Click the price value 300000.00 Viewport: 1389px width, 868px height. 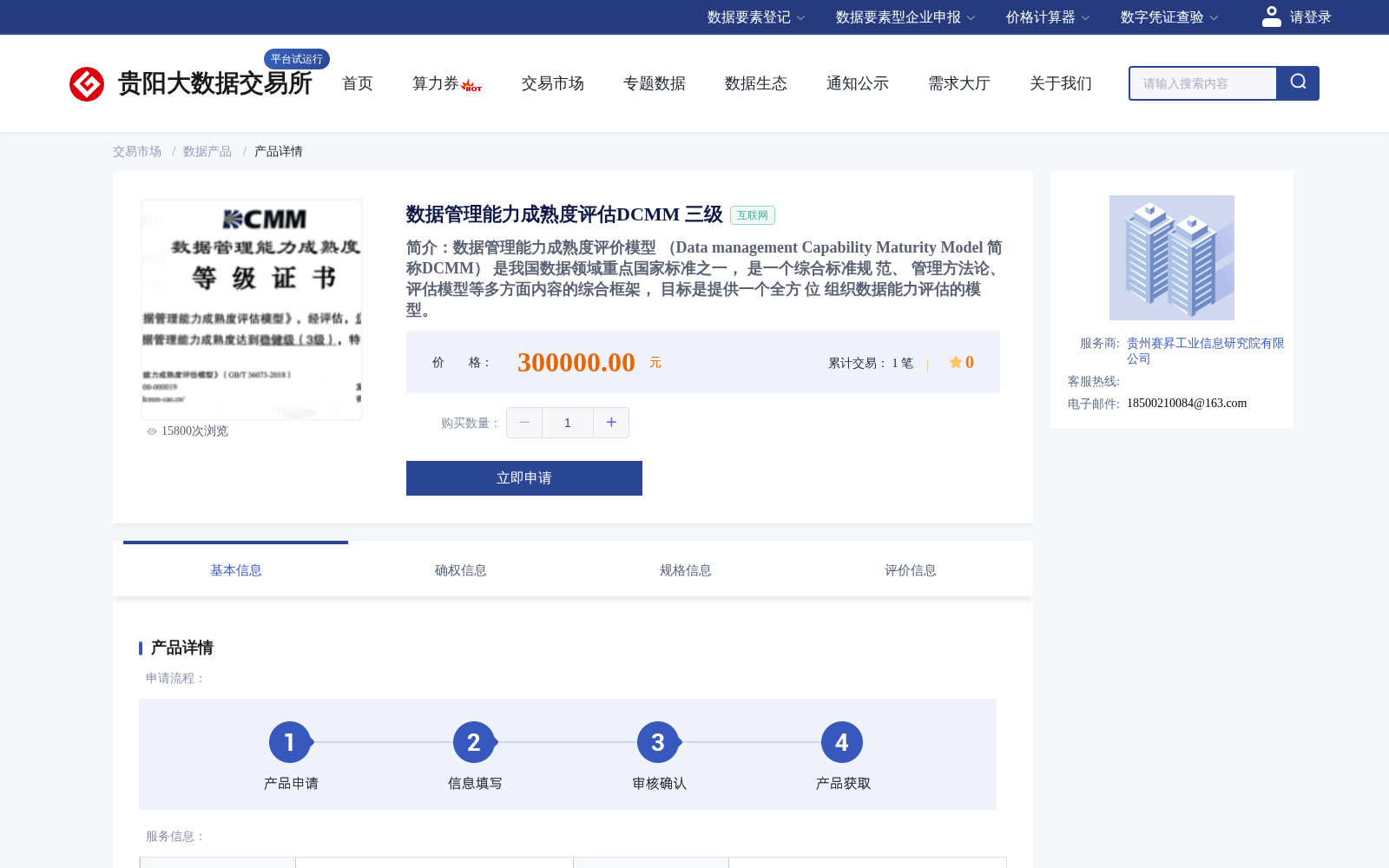[576, 362]
